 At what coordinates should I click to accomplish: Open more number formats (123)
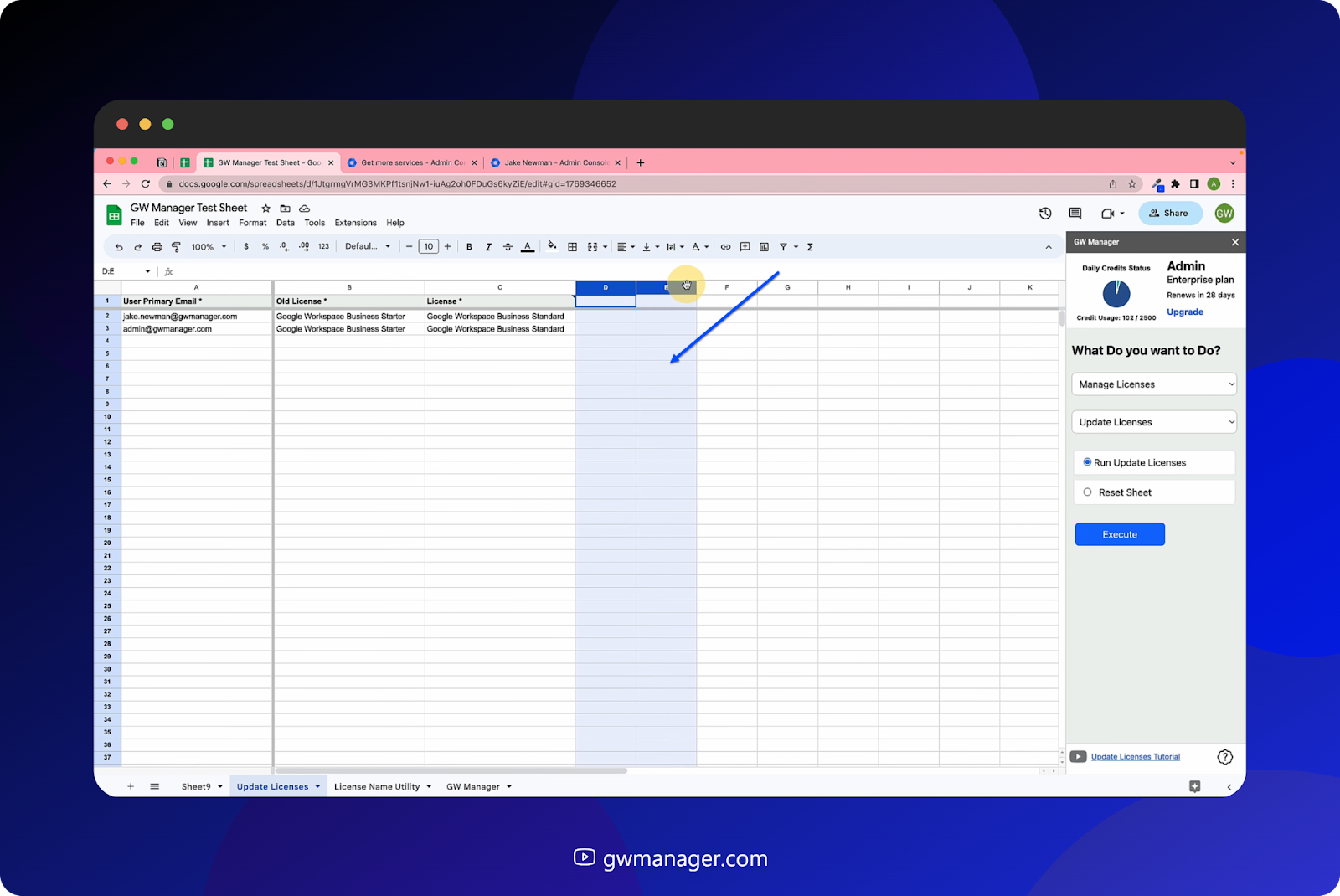click(x=324, y=247)
